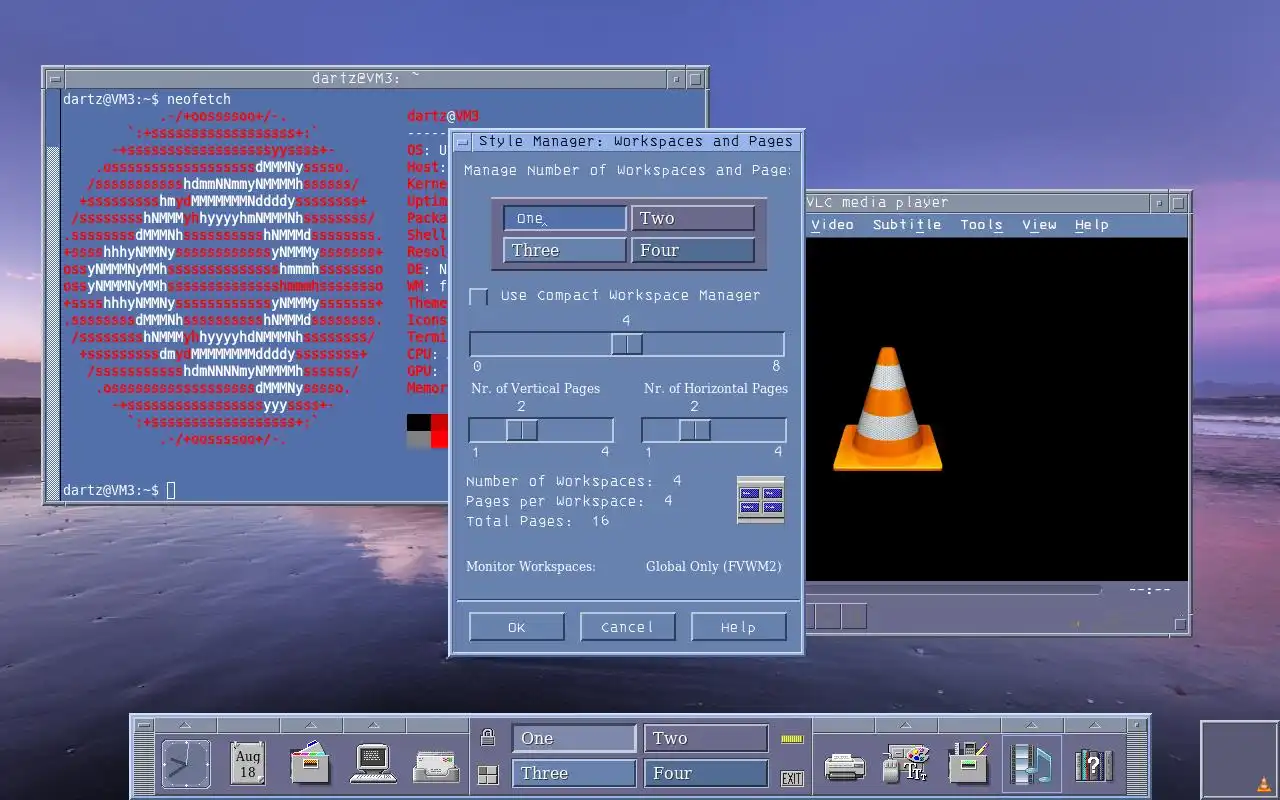Click Cancel in Style Manager dialog
1280x800 pixels.
(627, 627)
